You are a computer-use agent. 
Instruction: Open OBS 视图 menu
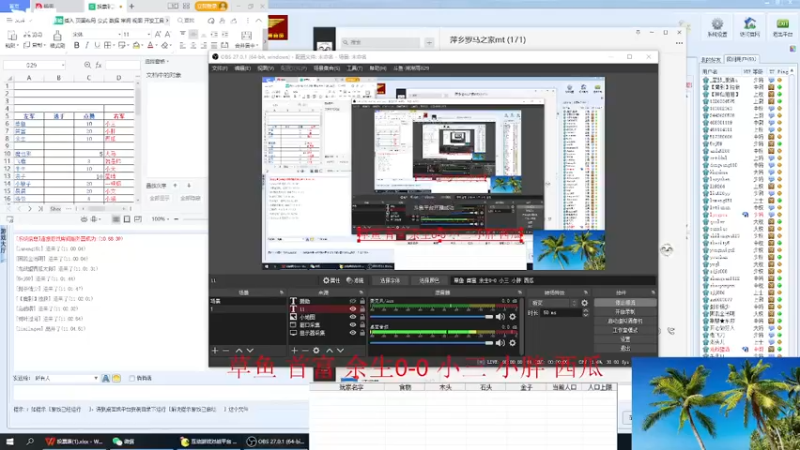tap(265, 68)
